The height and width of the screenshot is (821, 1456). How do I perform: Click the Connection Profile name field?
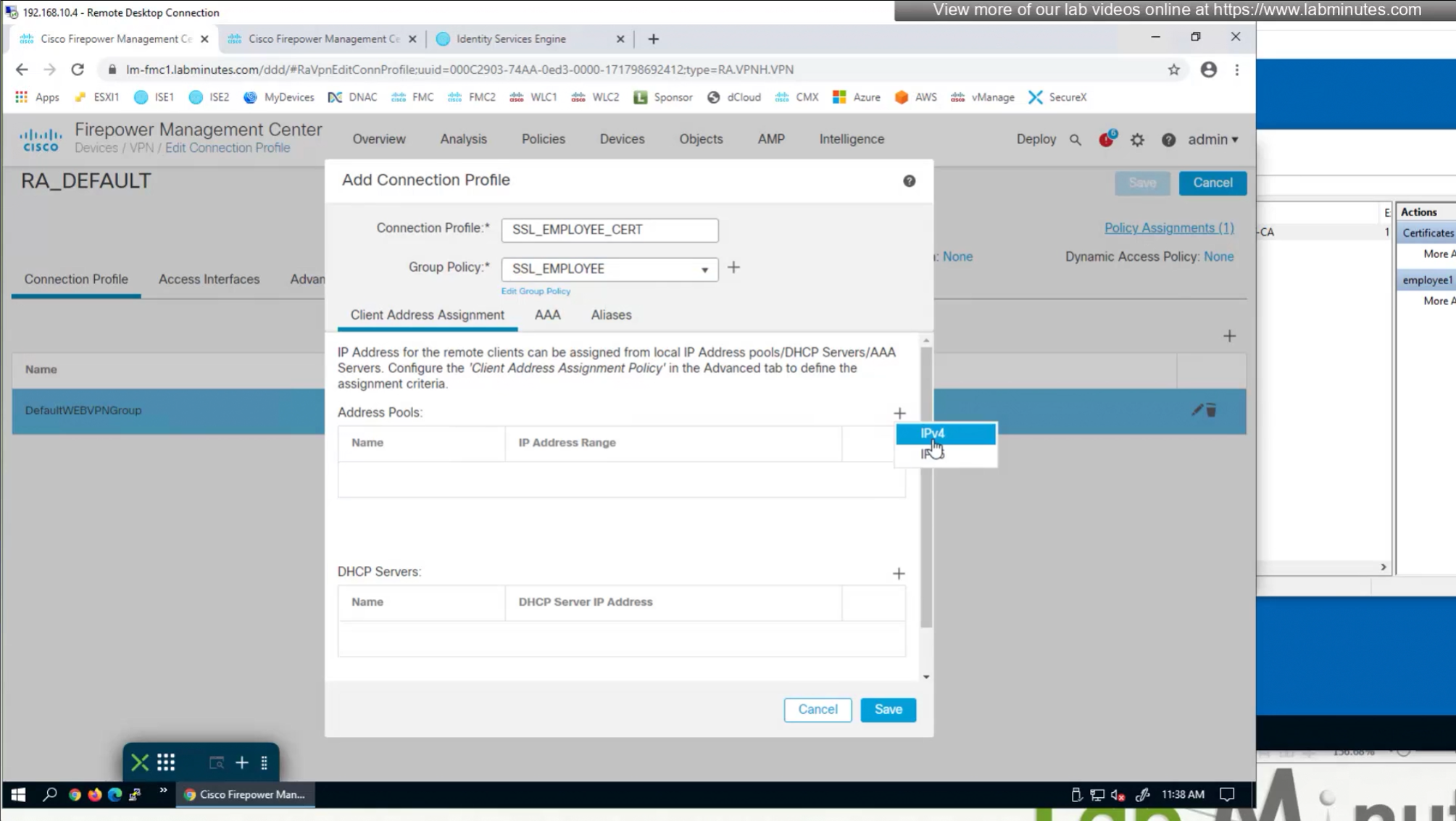click(x=610, y=230)
